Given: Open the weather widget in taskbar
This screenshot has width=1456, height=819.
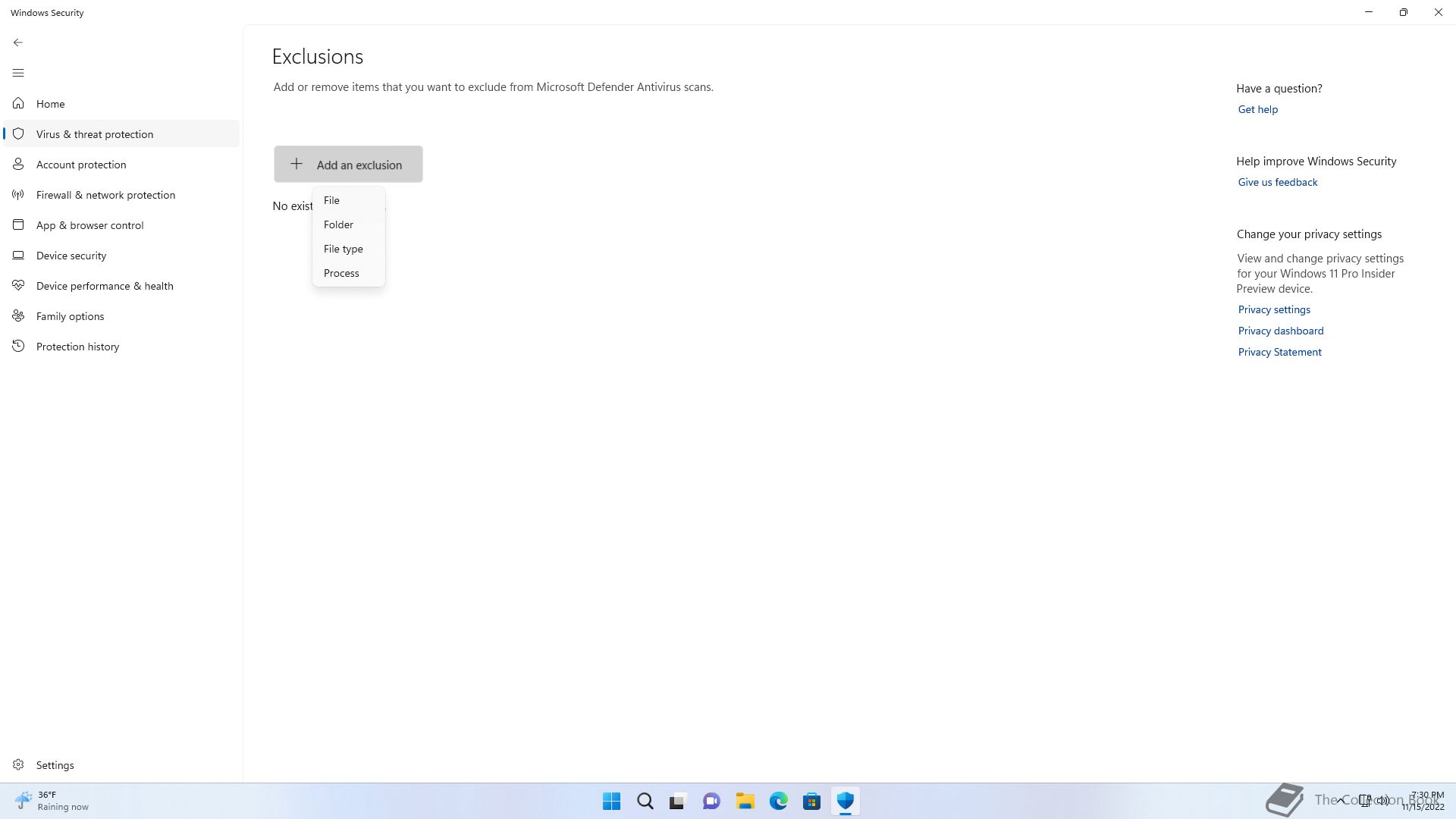Looking at the screenshot, I should click(52, 801).
